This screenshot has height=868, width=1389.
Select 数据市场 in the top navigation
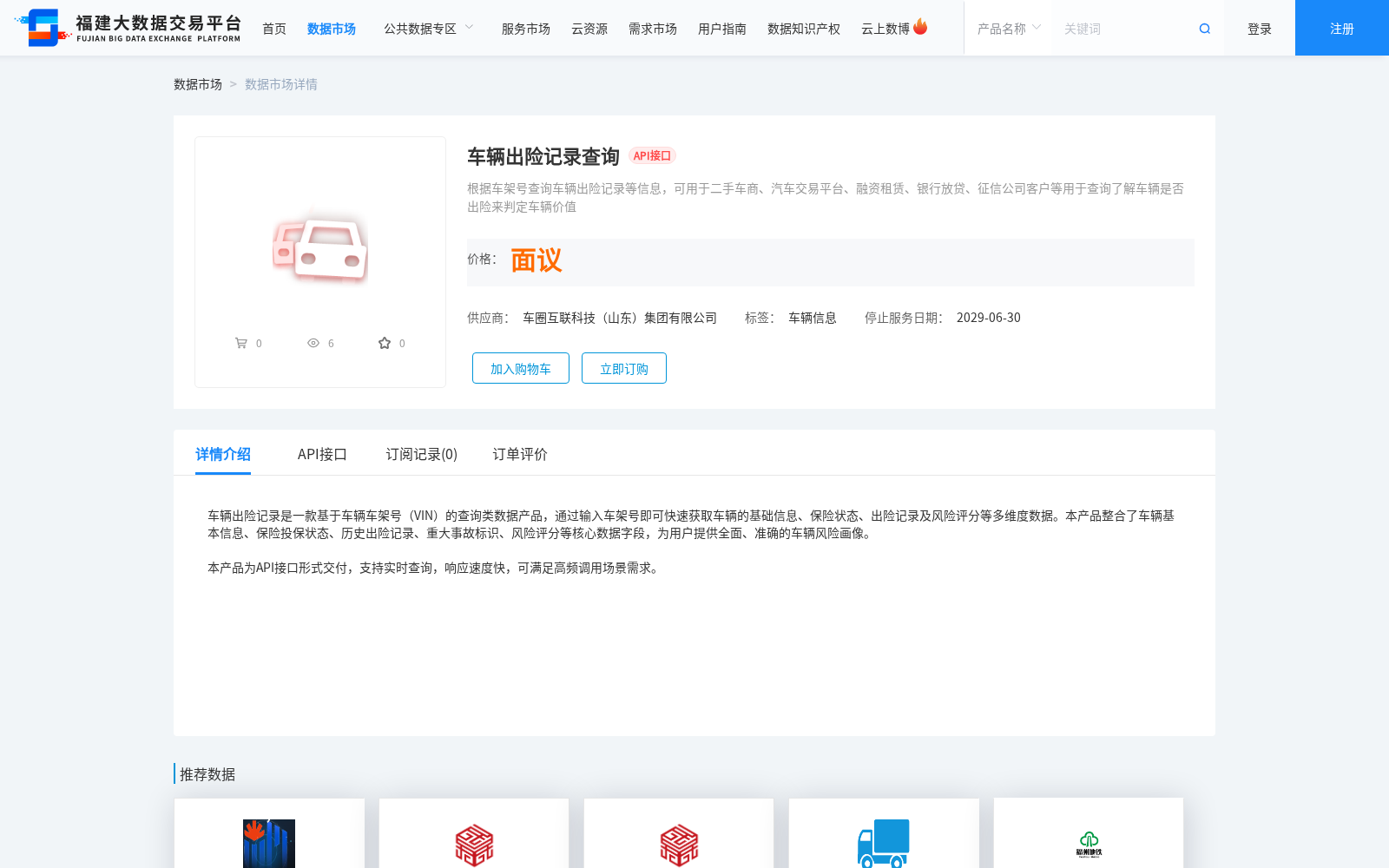[332, 29]
